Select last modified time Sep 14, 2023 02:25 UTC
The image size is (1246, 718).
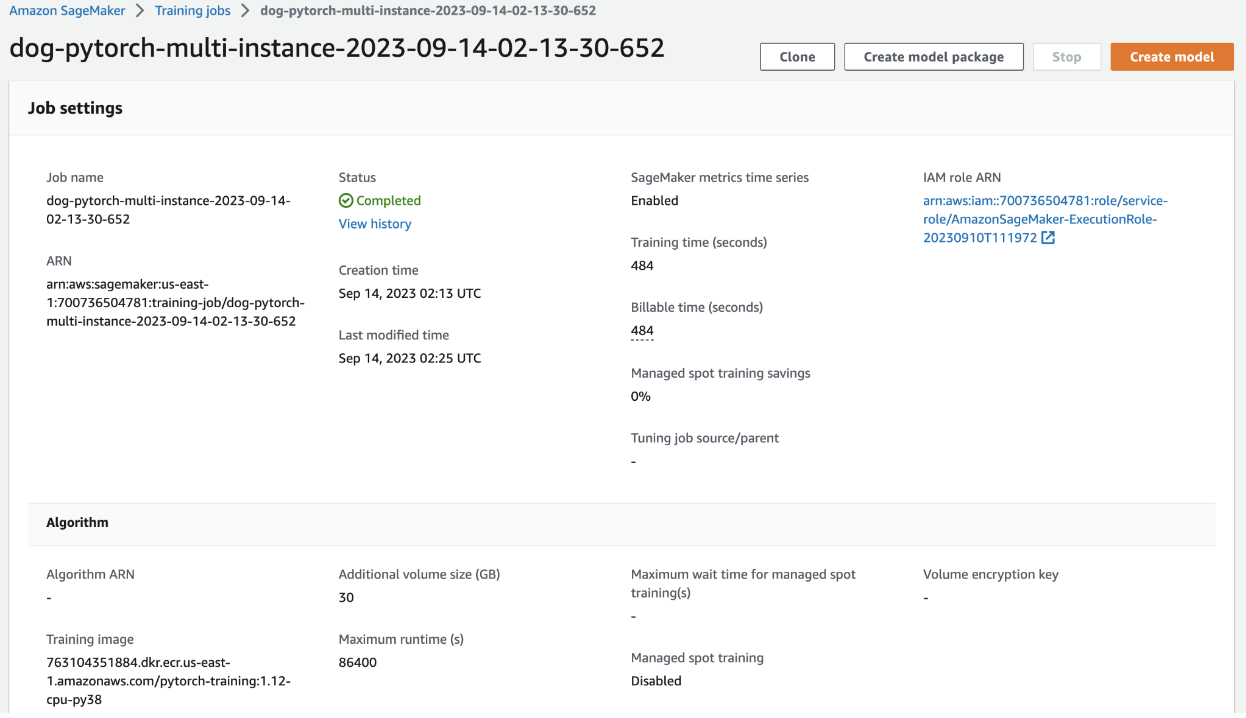410,359
